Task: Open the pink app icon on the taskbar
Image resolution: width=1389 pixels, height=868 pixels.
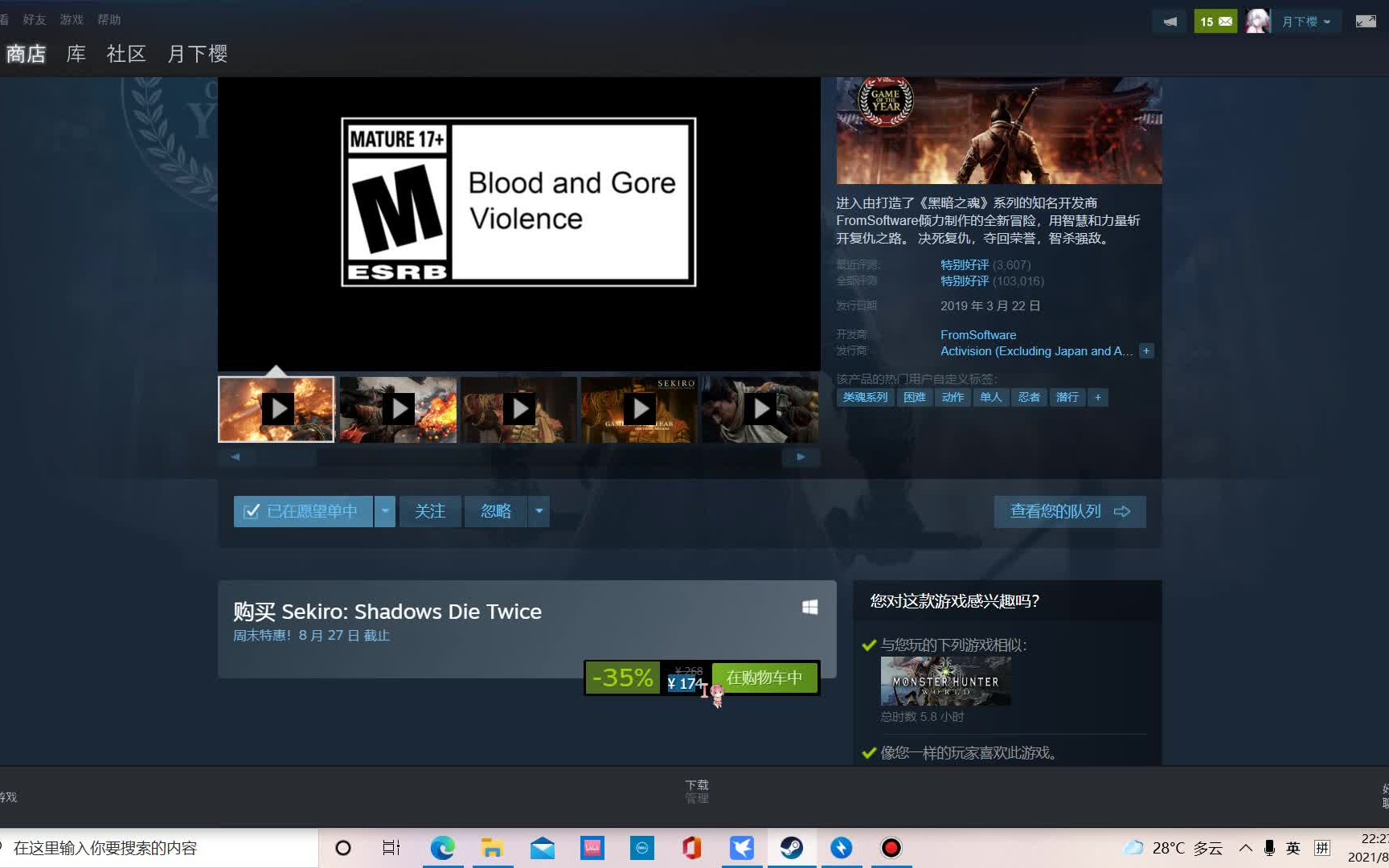Action: pos(592,848)
